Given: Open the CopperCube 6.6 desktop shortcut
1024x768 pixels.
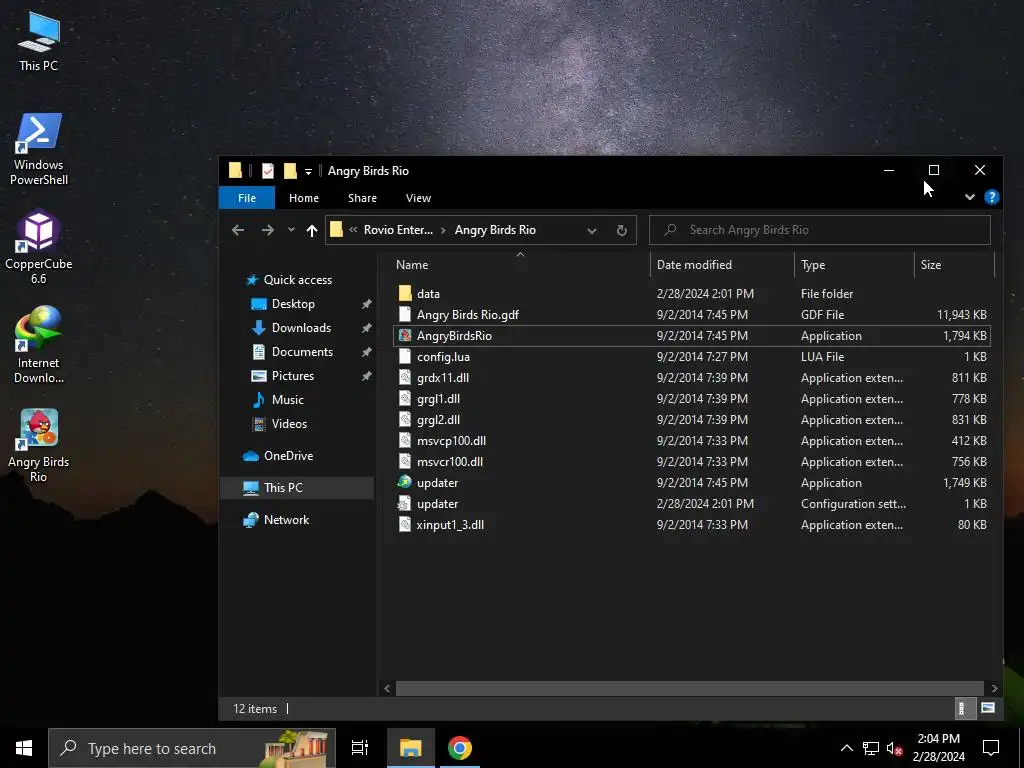Looking at the screenshot, I should pos(39,248).
